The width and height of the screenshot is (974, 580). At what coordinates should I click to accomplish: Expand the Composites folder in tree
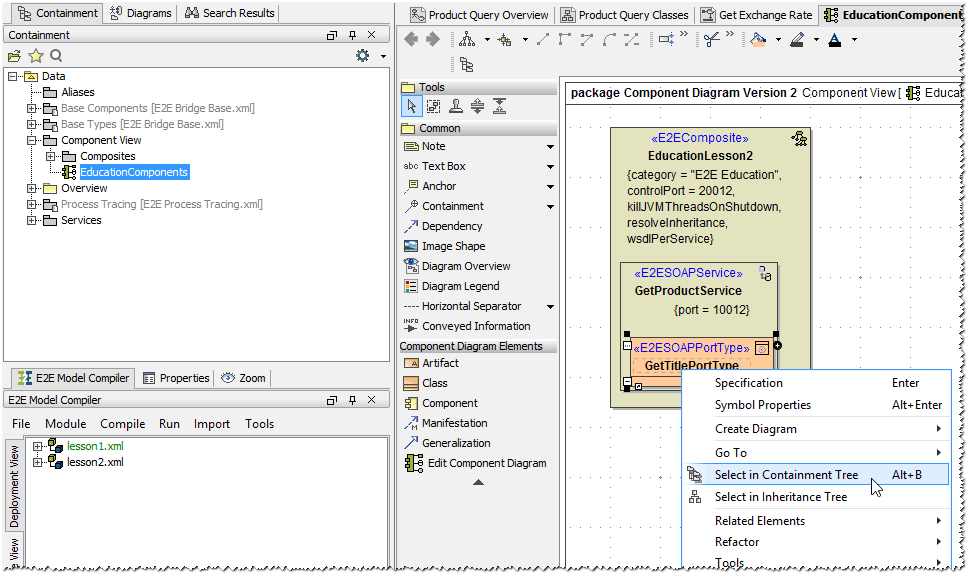click(x=50, y=157)
